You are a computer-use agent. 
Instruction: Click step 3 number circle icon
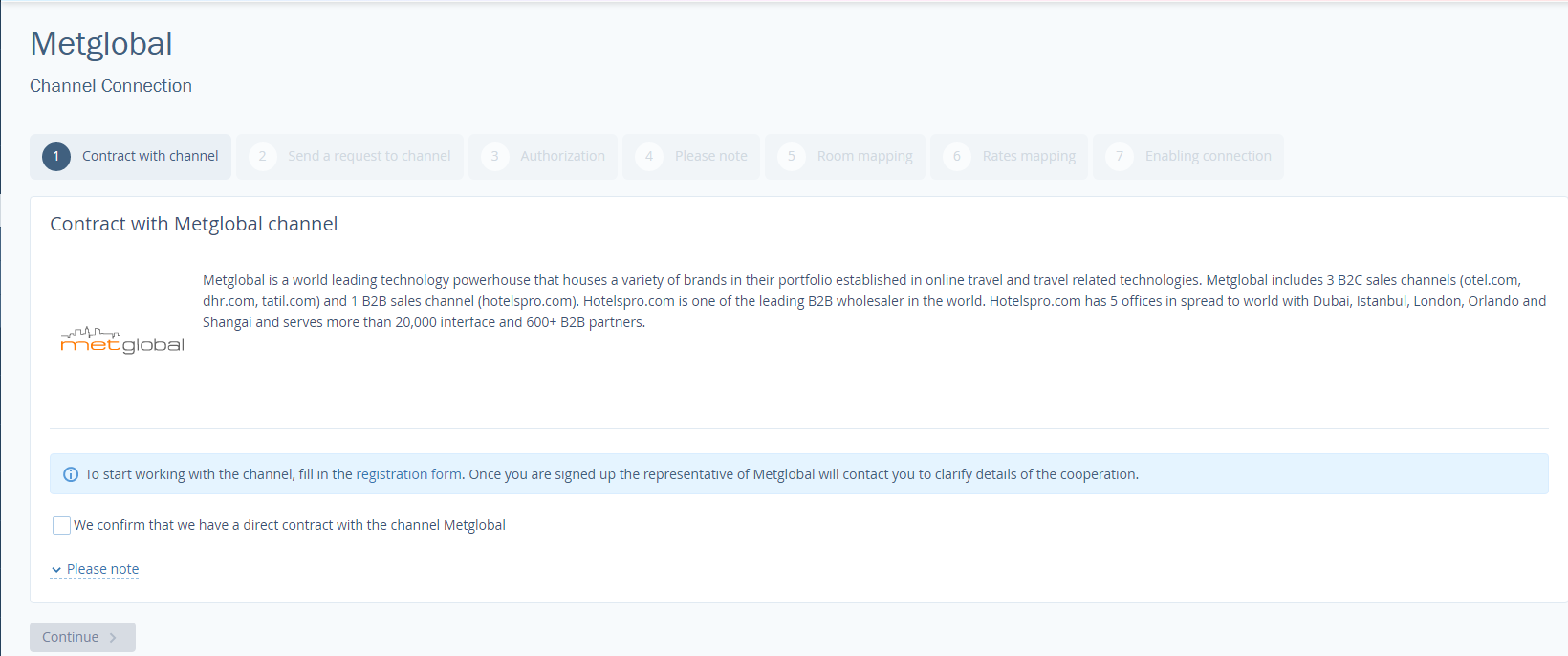pyautogui.click(x=495, y=156)
